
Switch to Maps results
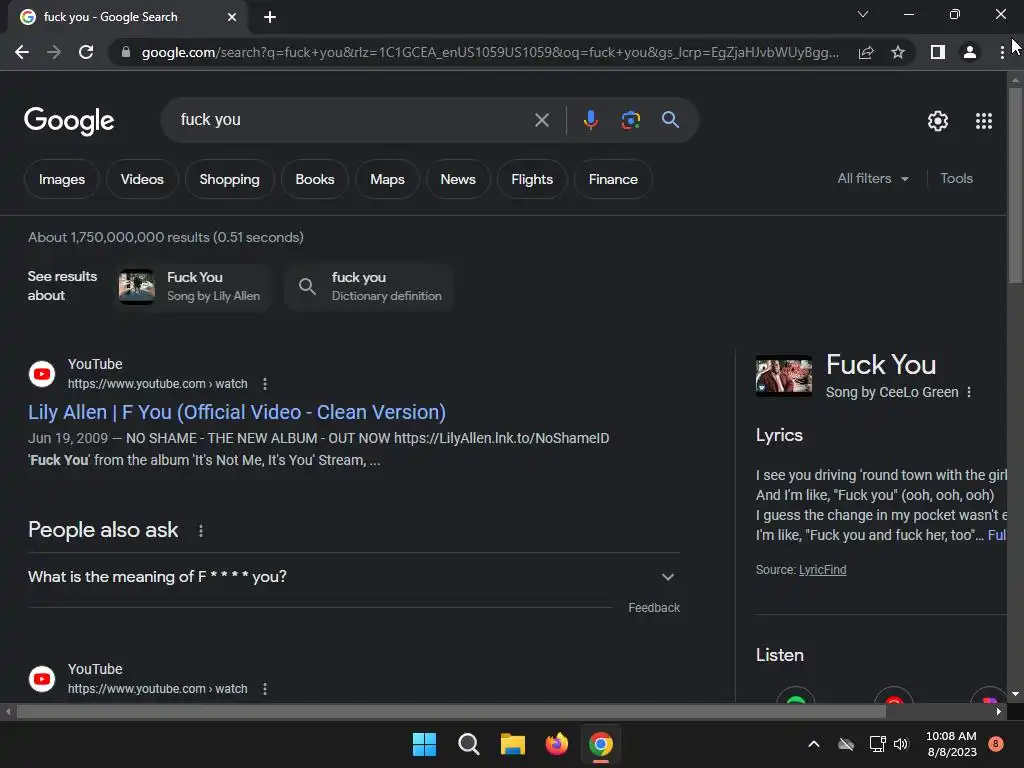pyautogui.click(x=387, y=179)
